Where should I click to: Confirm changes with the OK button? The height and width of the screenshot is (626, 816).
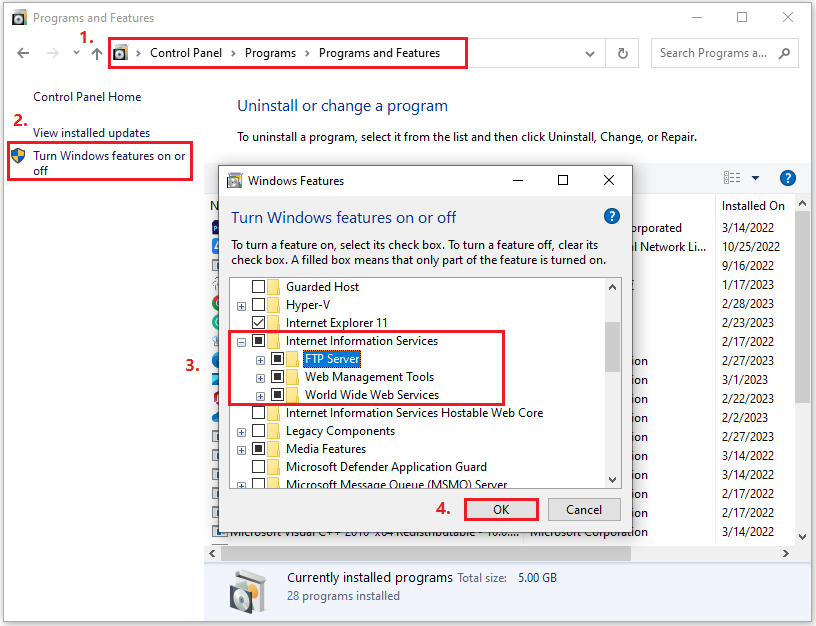click(501, 510)
